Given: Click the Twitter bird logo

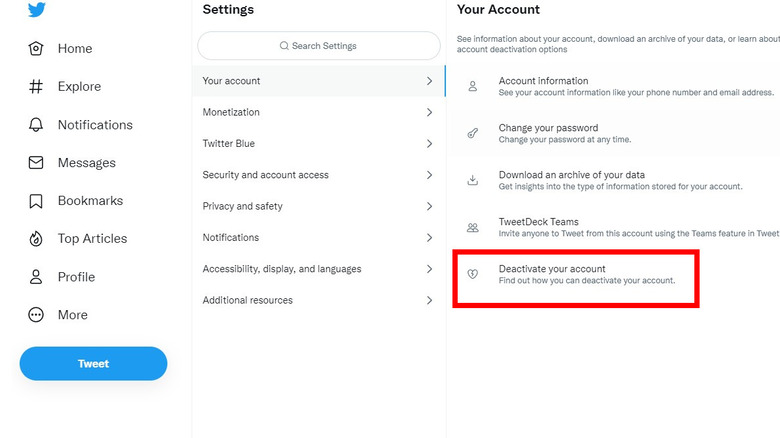Looking at the screenshot, I should pos(37,10).
